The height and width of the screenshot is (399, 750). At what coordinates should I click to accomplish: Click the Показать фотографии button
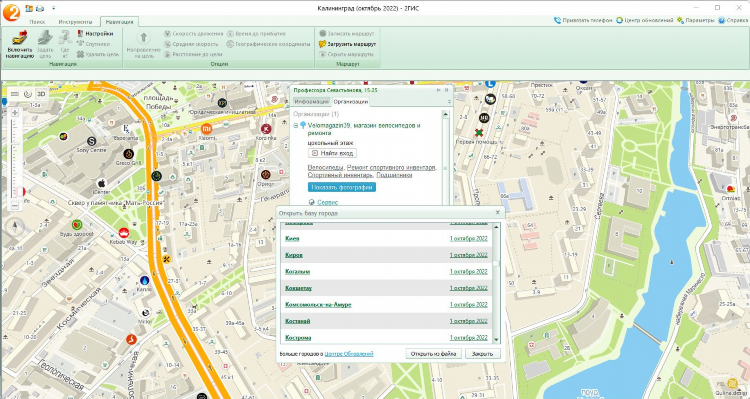point(342,188)
